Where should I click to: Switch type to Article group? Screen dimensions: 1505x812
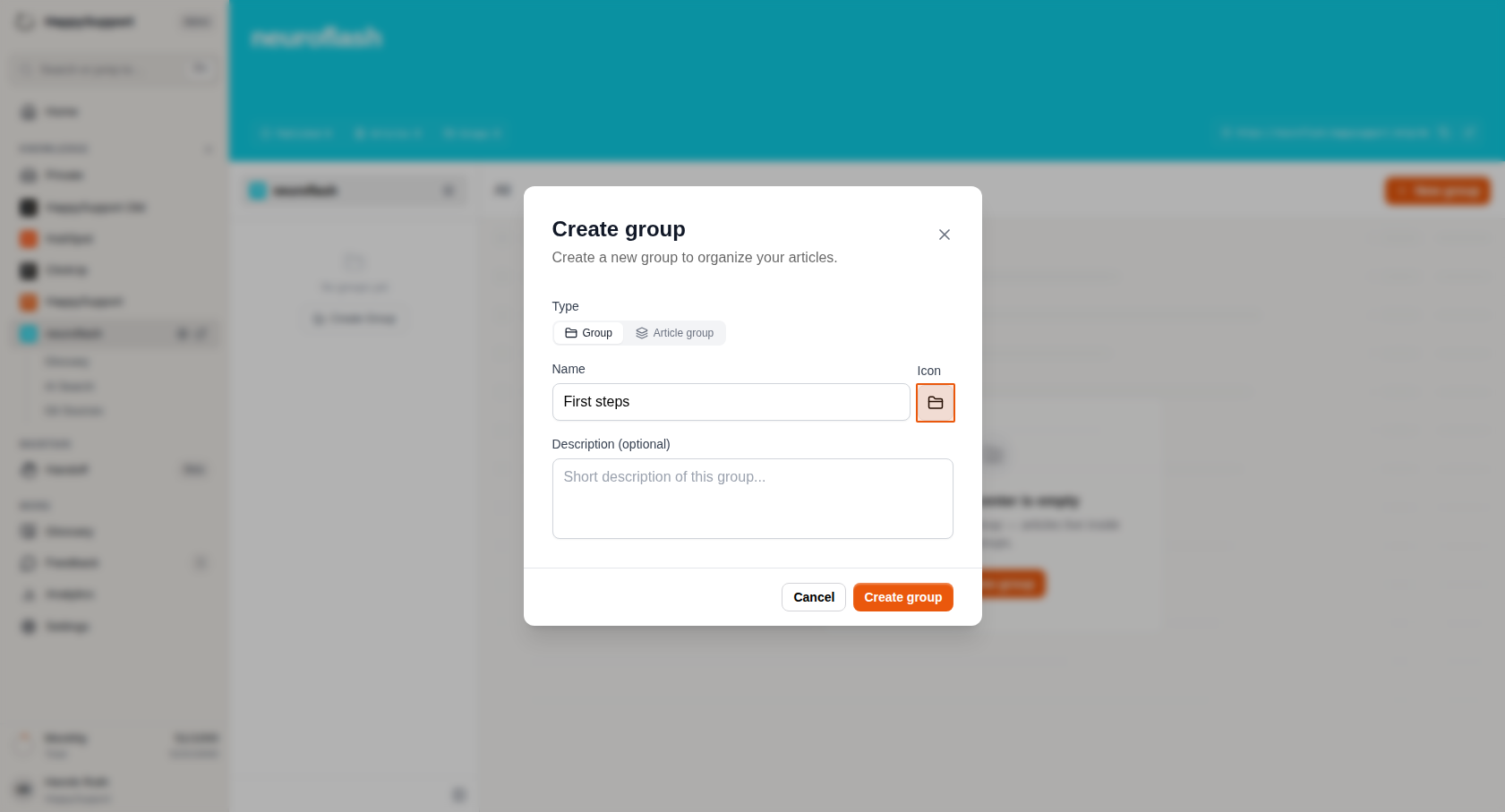click(x=674, y=333)
